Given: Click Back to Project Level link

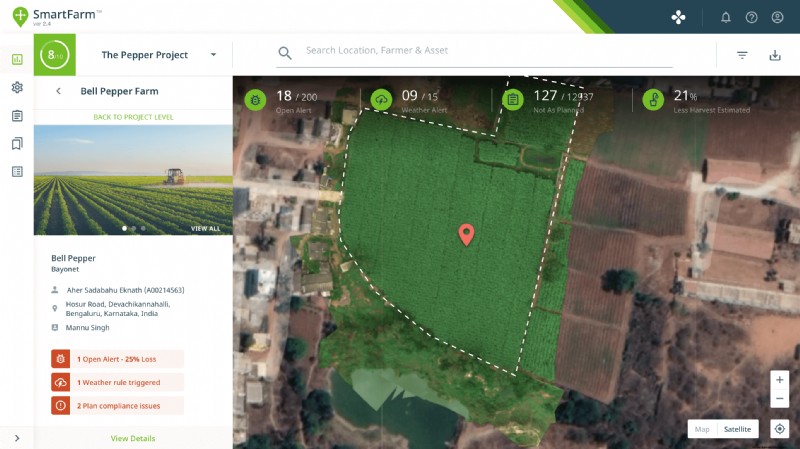Looking at the screenshot, I should (133, 117).
